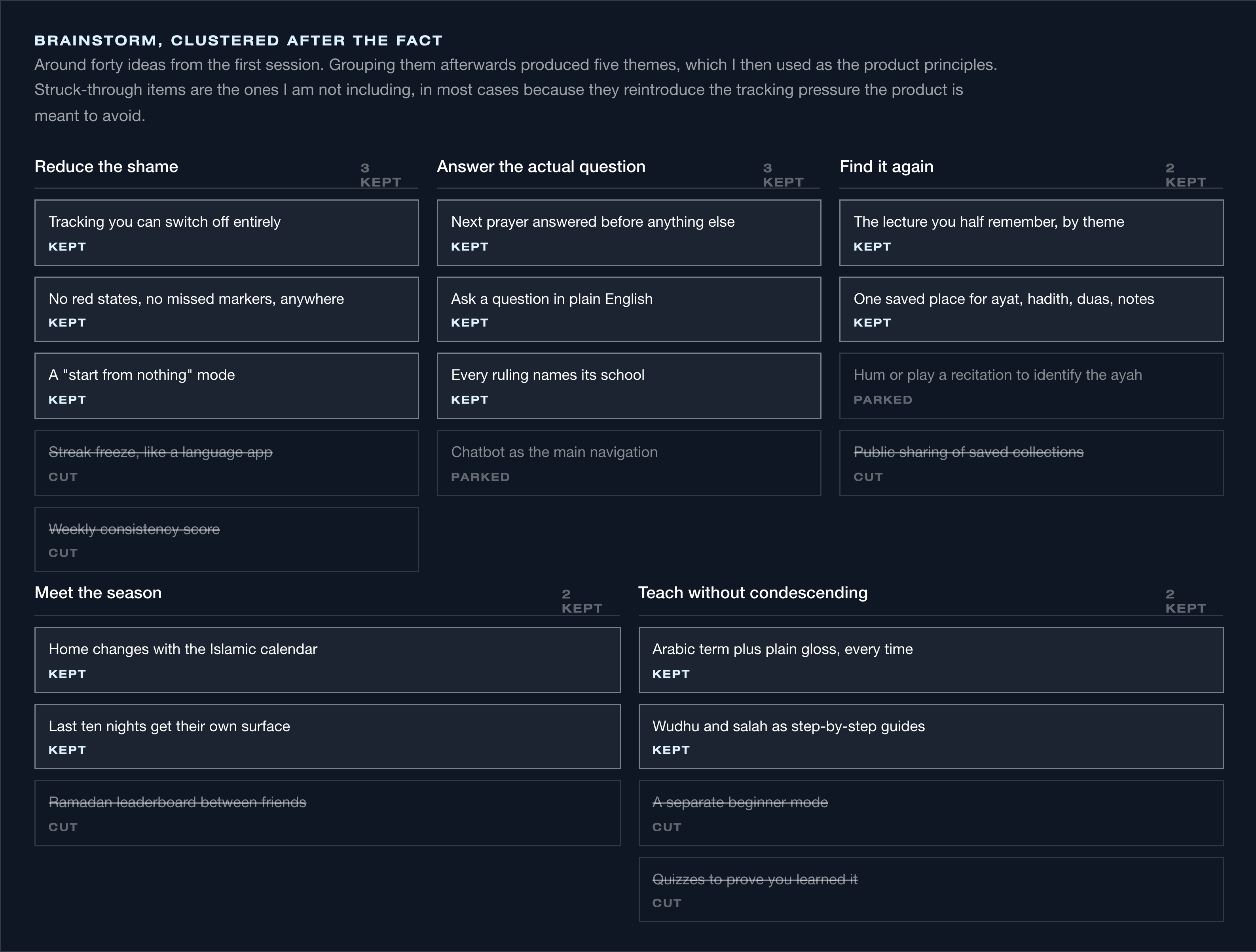Click 'The lecture you half remember, by theme' card
Screen dimensions: 1256x952
(x=1032, y=233)
